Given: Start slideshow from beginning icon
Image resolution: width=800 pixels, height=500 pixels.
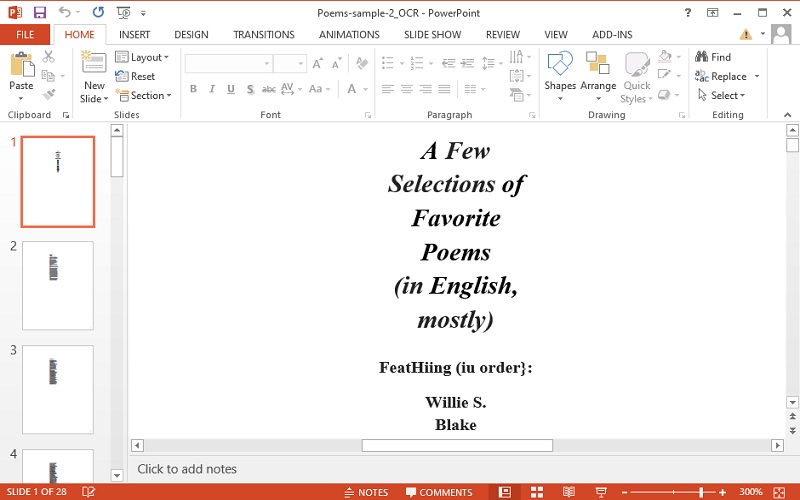Looking at the screenshot, I should point(123,12).
